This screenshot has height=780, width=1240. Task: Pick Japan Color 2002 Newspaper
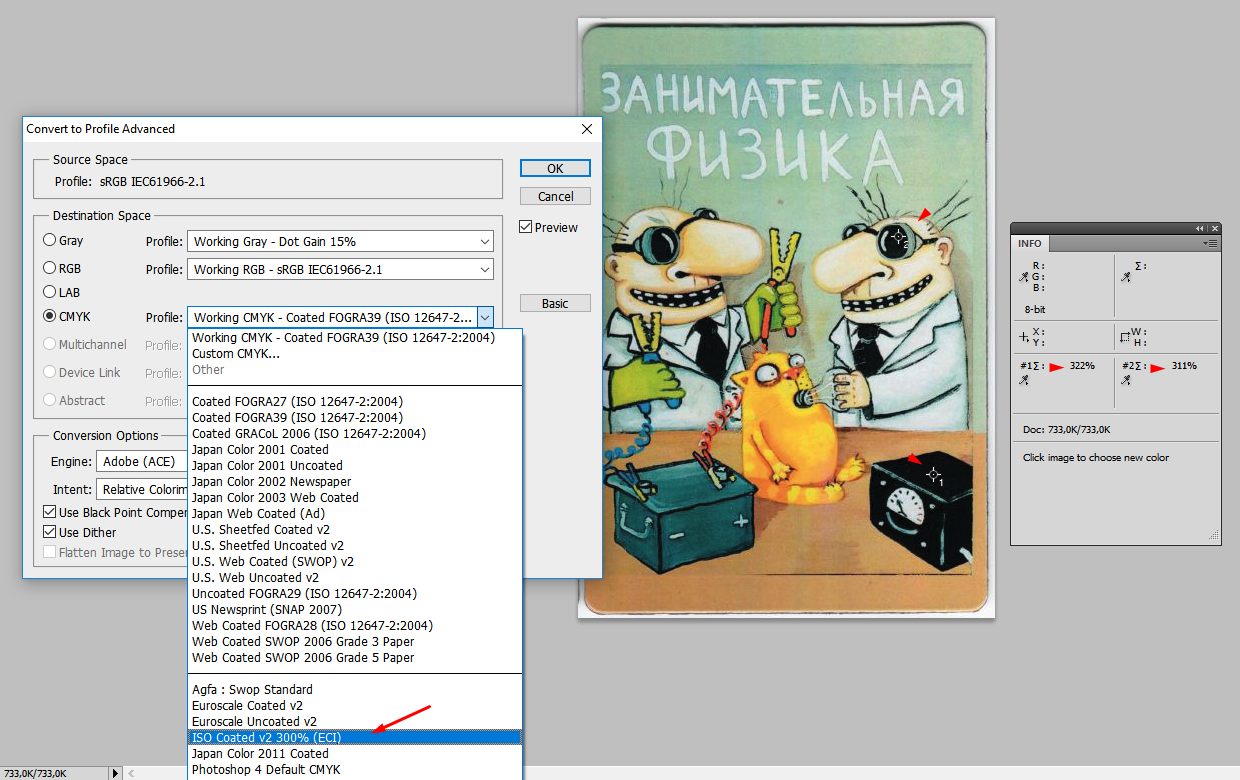click(x=355, y=481)
